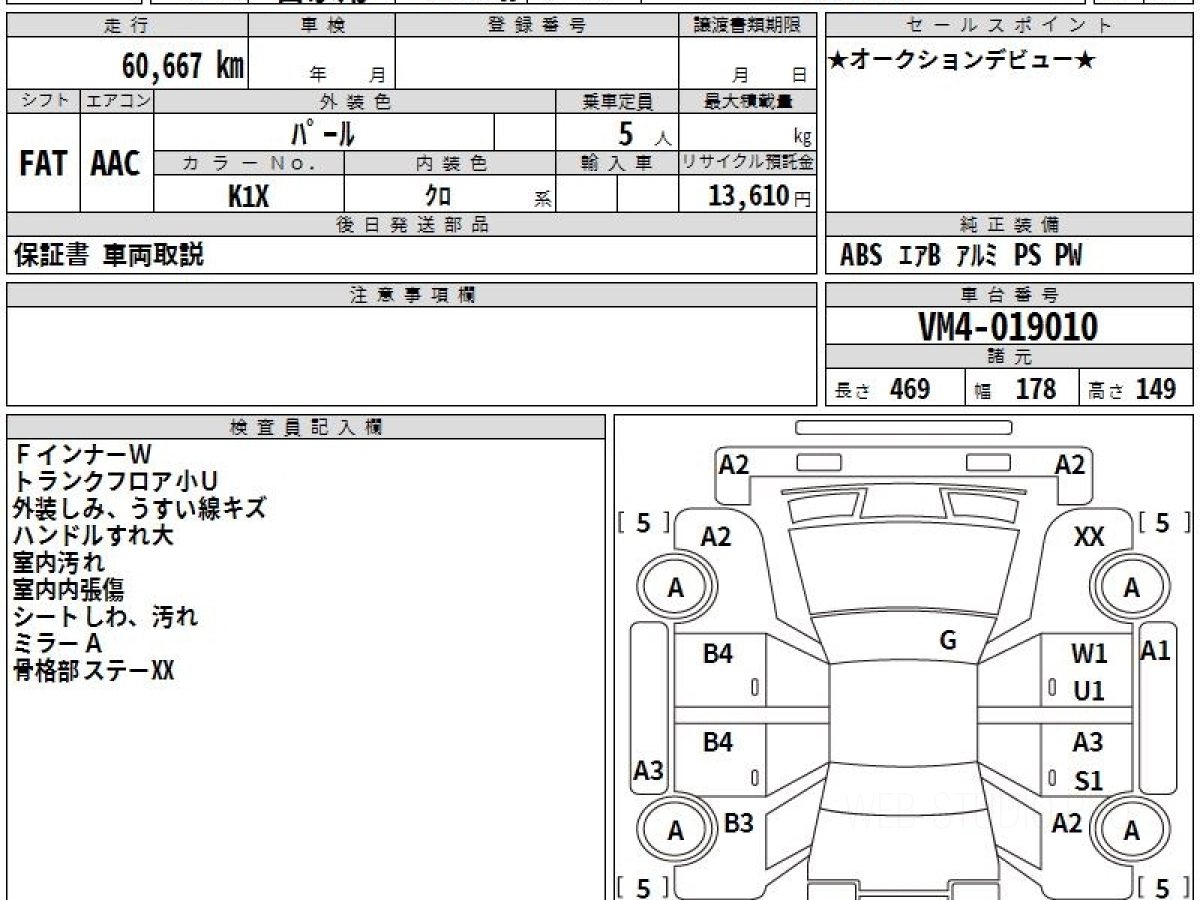Viewport: 1200px width, 900px height.
Task: Click the K1X color code
Action: (x=249, y=196)
